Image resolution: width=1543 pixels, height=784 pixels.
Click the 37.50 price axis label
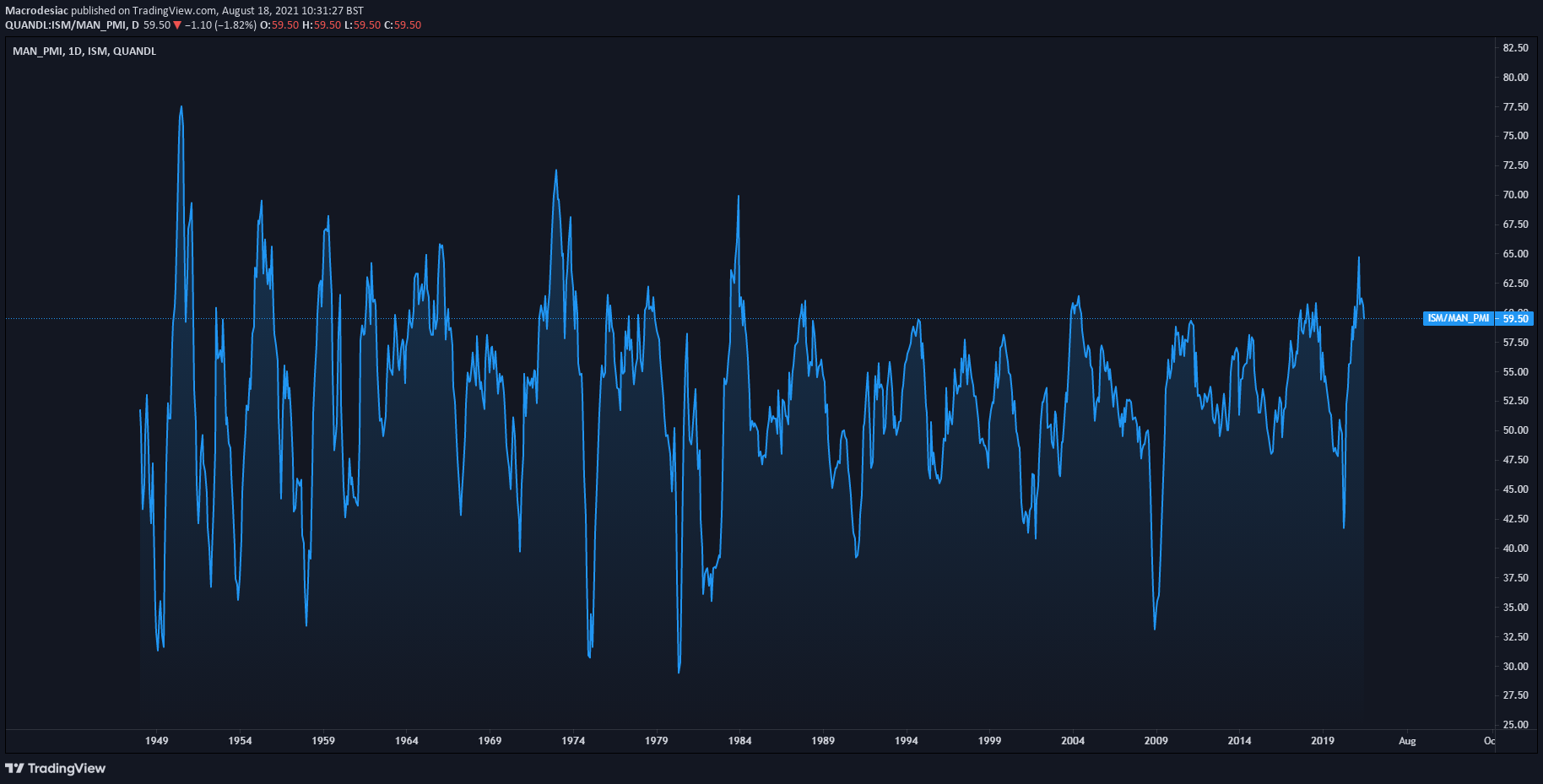point(1515,578)
